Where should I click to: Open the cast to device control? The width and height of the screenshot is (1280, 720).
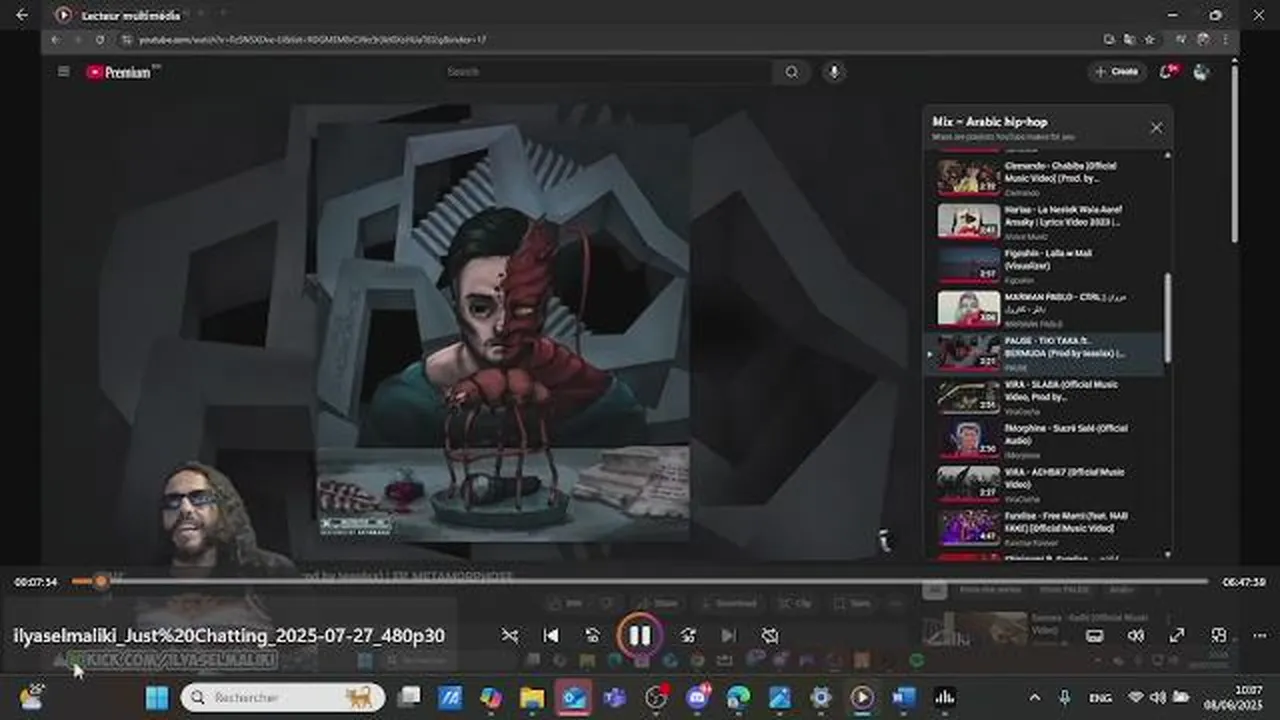pyautogui.click(x=1095, y=635)
